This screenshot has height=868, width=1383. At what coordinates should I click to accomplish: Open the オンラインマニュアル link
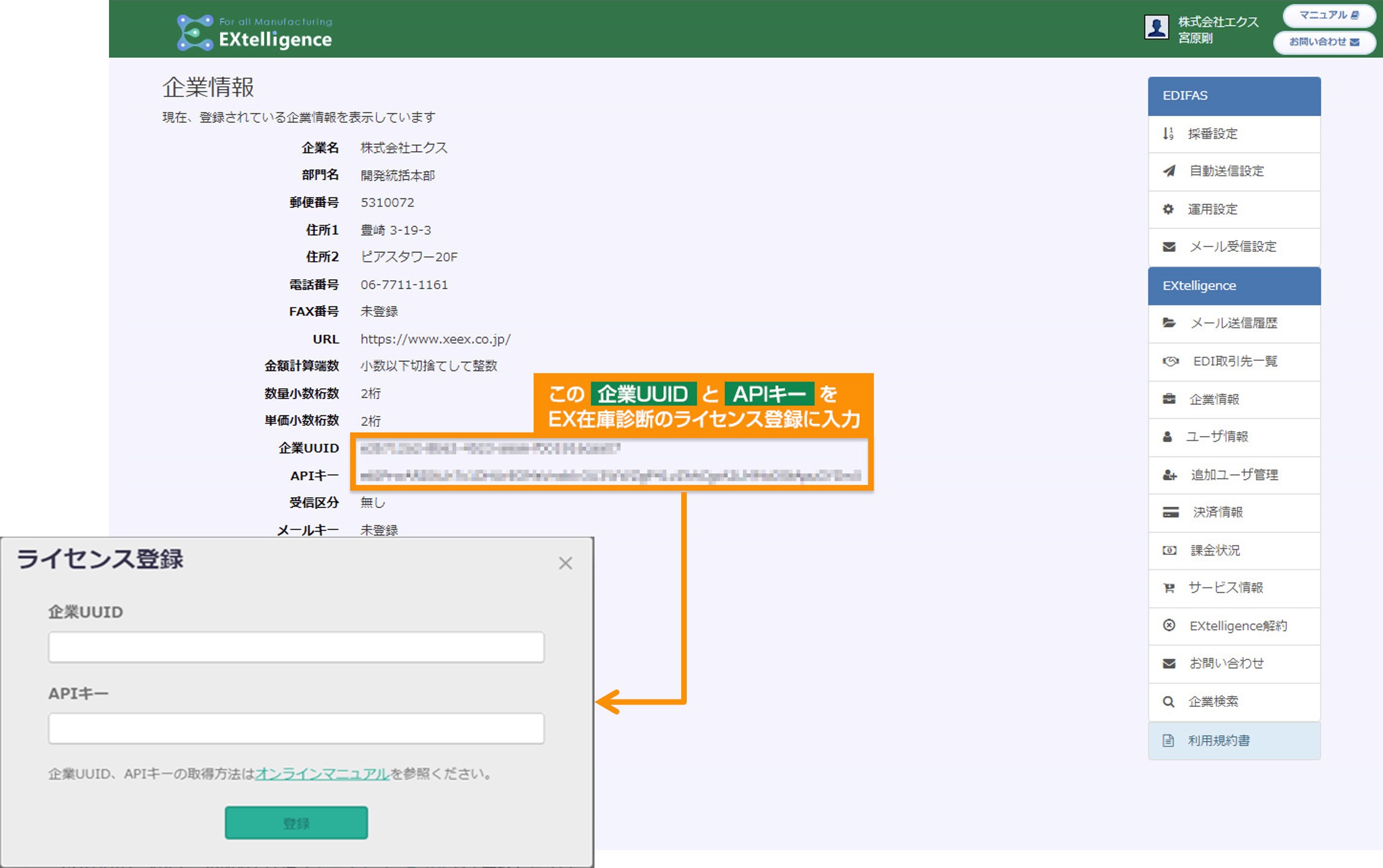pos(322,774)
